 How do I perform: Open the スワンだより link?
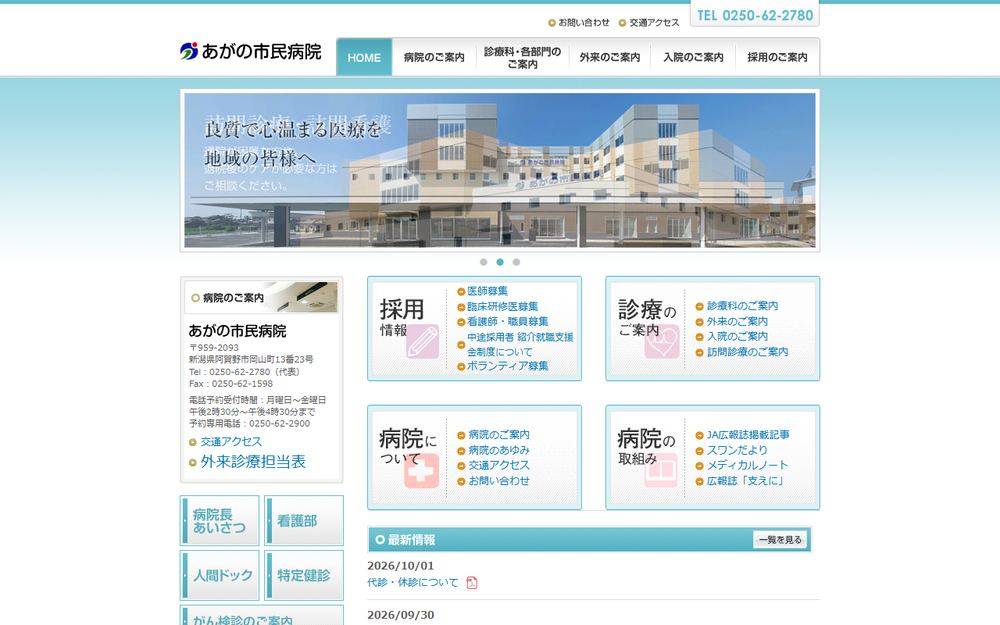click(737, 450)
